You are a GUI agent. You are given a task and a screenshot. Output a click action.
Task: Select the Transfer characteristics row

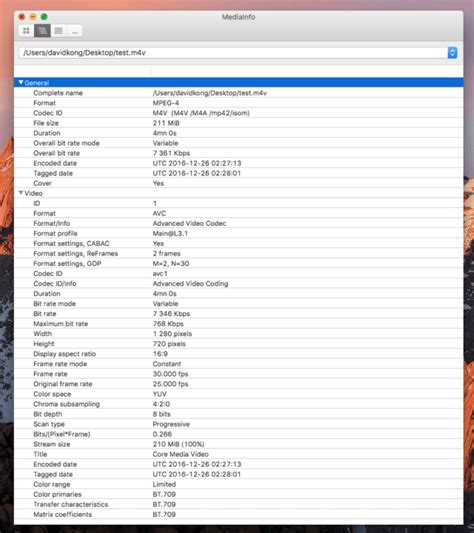click(x=238, y=504)
